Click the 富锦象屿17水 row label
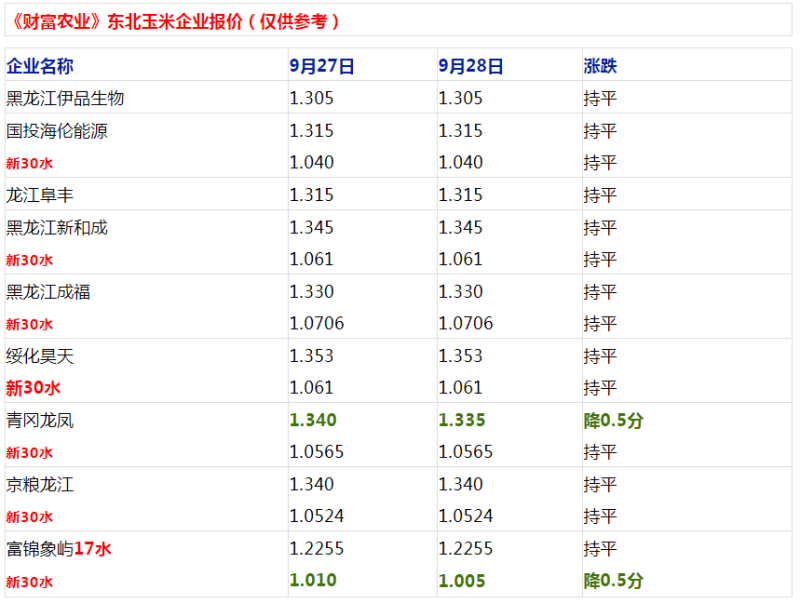 (x=58, y=549)
